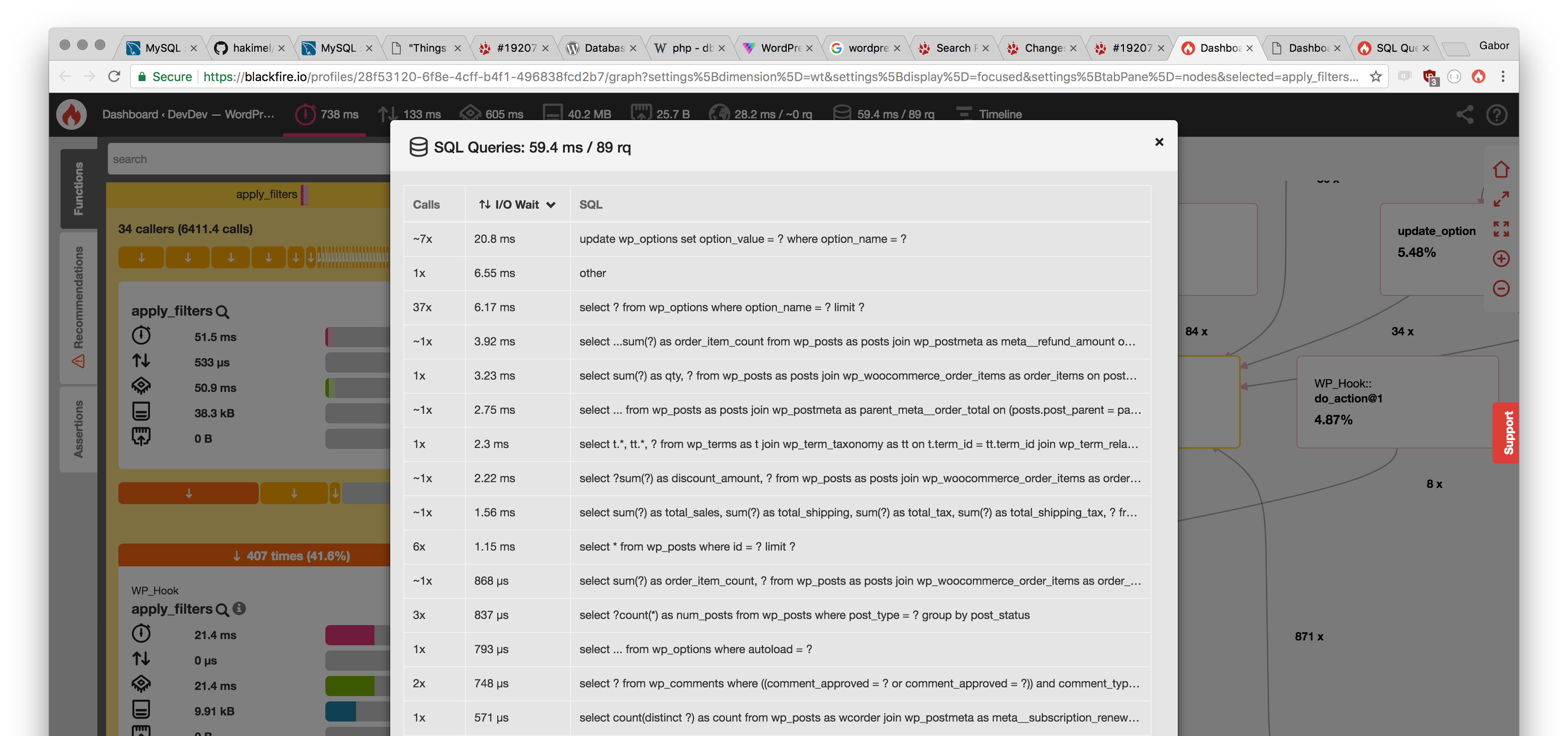Click the 37x select from wp_options row
This screenshot has width=1568, height=736.
(x=777, y=307)
